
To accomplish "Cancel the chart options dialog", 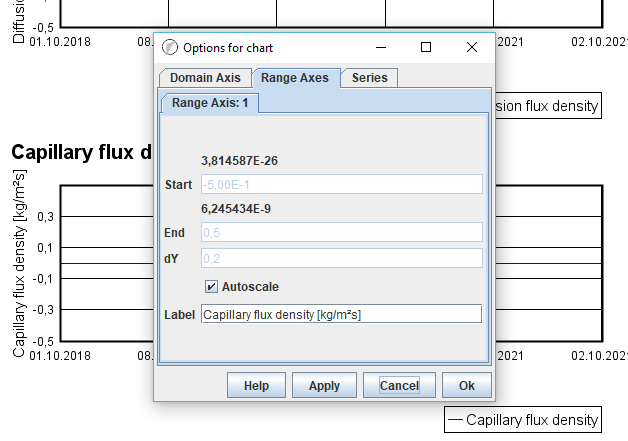I will (x=399, y=385).
